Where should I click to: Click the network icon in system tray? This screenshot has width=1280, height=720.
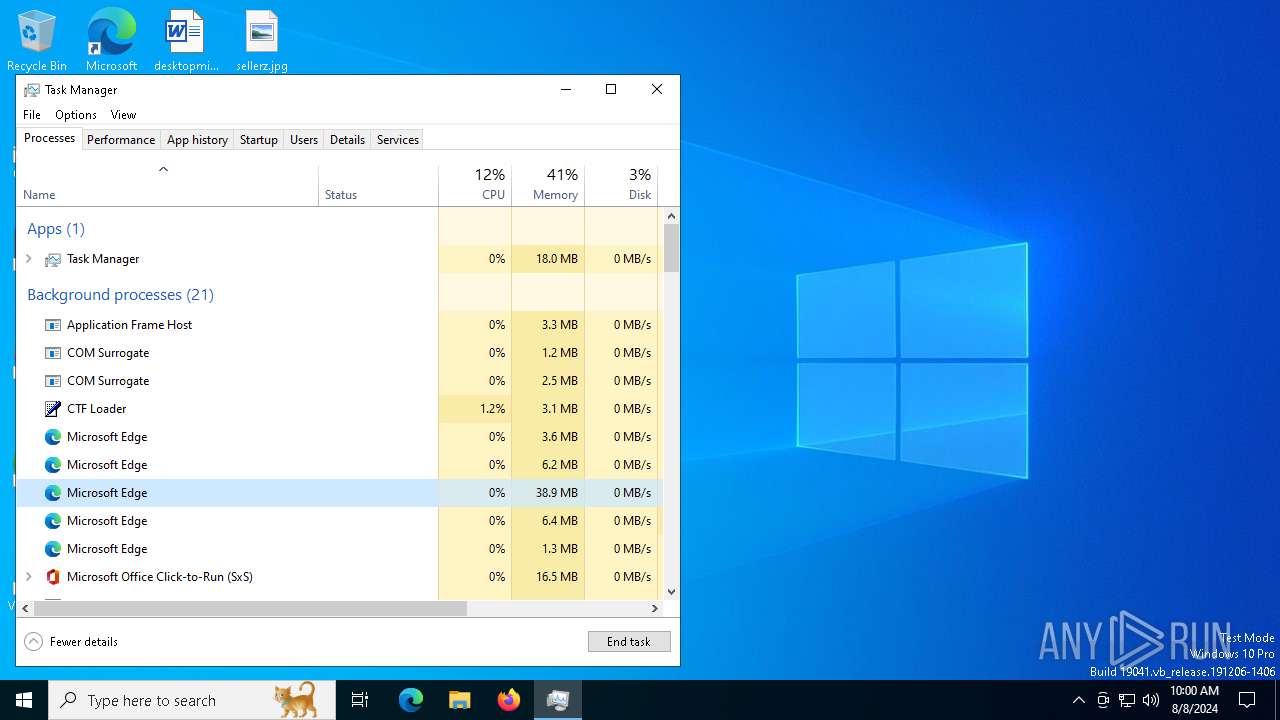(x=1127, y=700)
